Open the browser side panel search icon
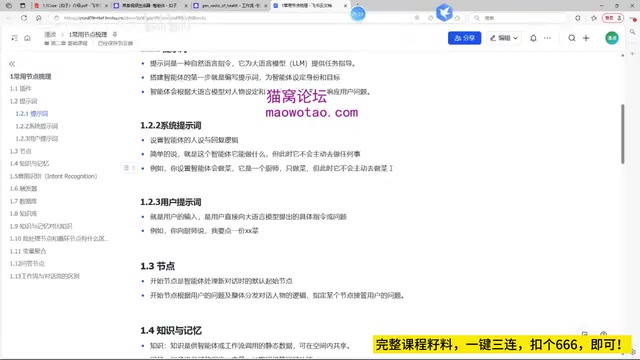 tap(632, 32)
